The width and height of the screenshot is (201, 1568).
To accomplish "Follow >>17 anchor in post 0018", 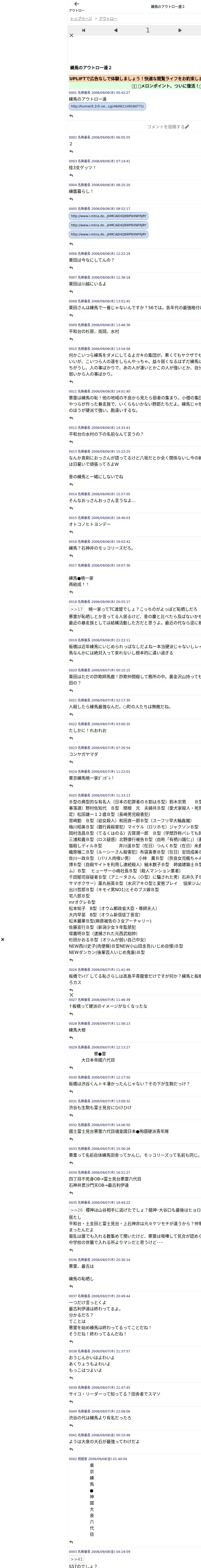I will [77, 609].
